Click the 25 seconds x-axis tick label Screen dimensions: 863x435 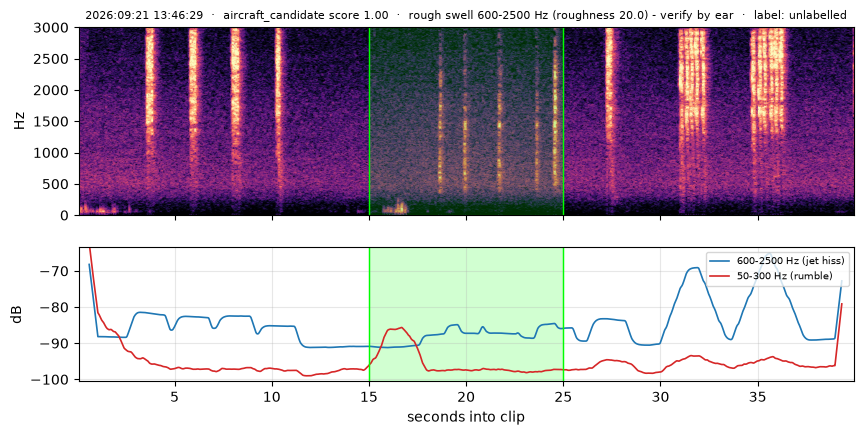[x=564, y=396]
